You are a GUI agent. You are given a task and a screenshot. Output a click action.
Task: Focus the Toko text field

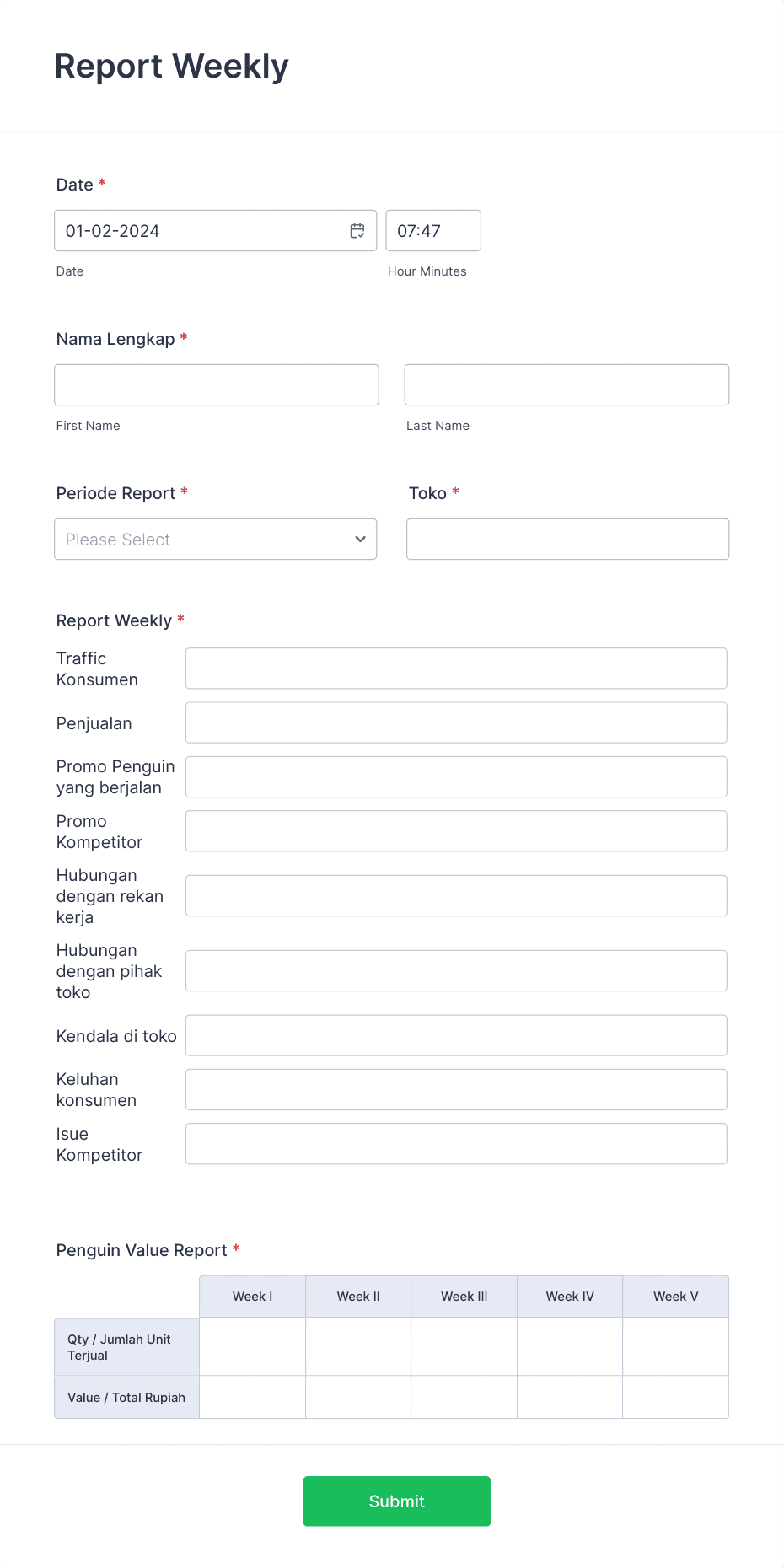567,539
